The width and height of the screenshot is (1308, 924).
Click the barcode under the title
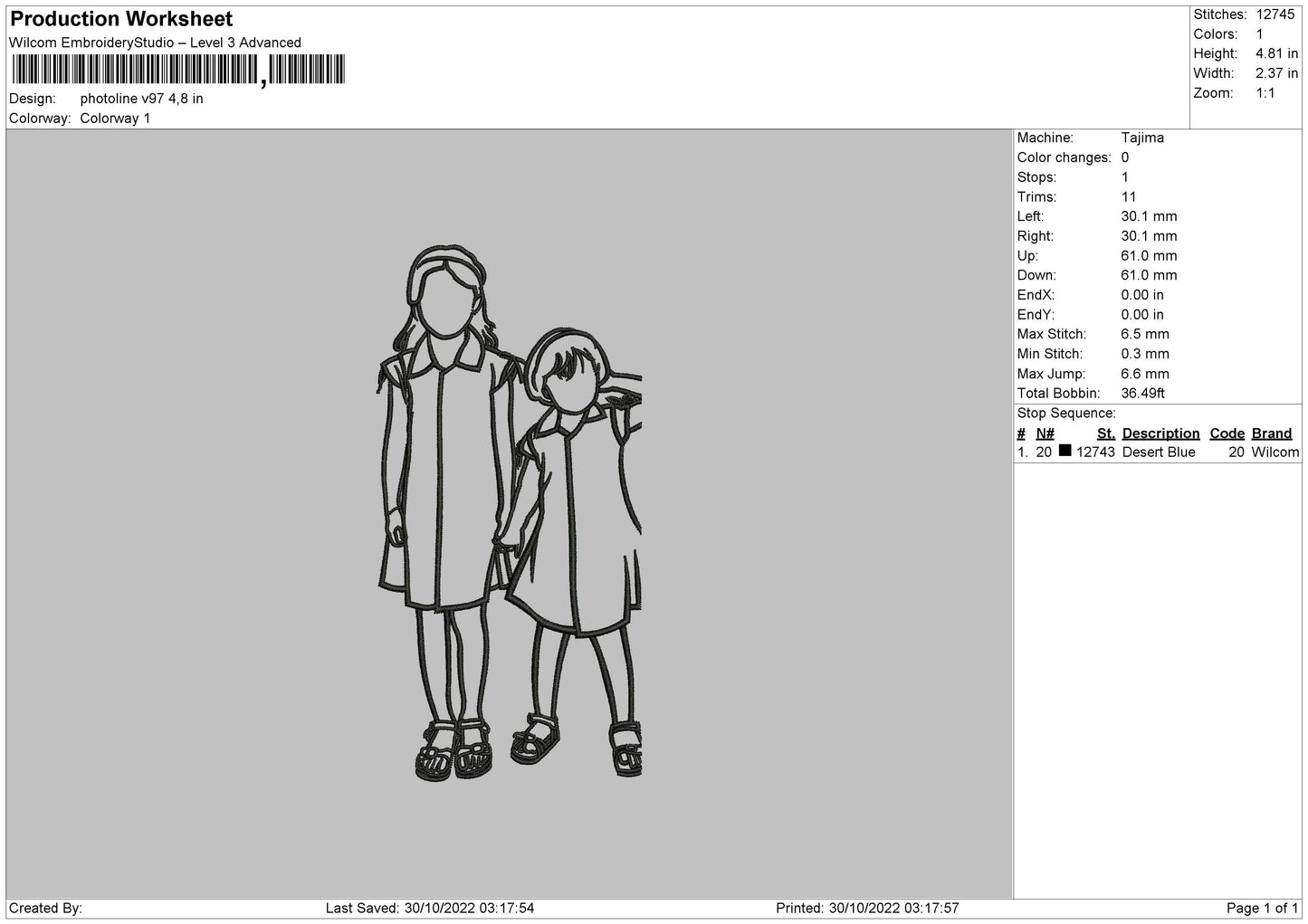[x=177, y=71]
